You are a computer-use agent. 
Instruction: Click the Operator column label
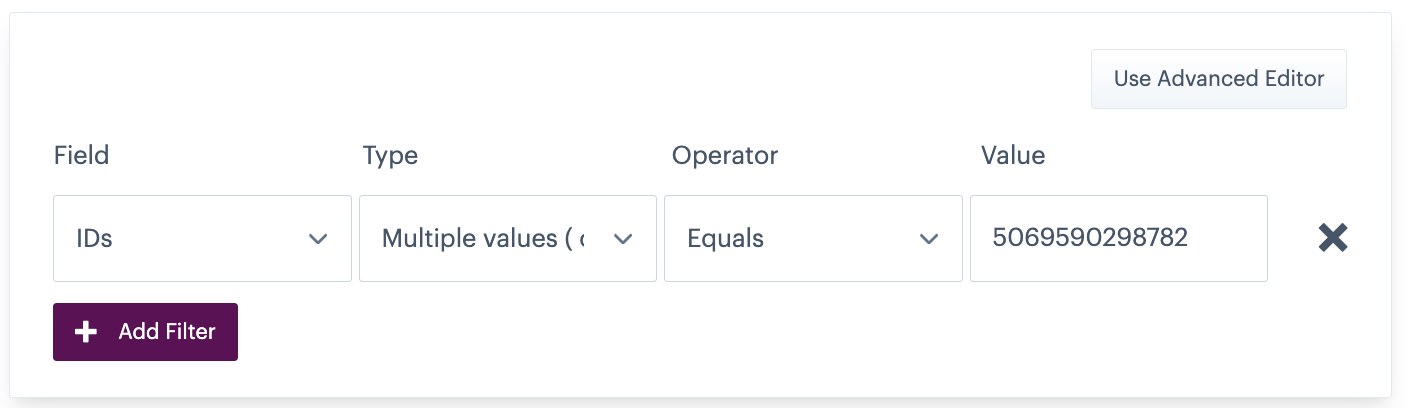(725, 155)
